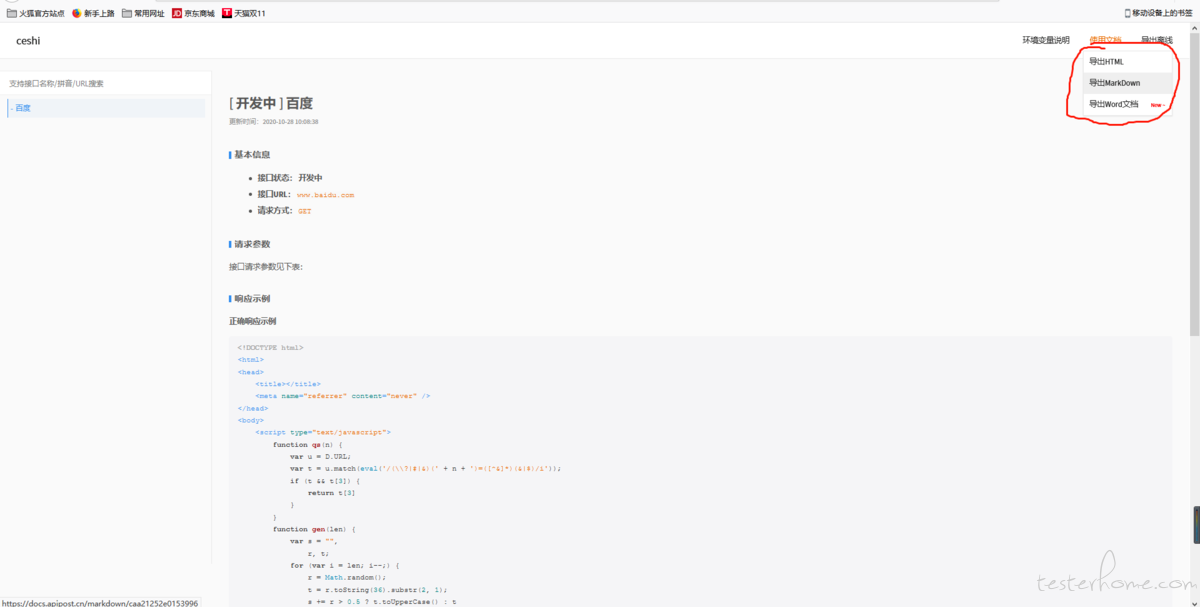Click the function gs(n) code line

pyautogui.click(x=308, y=444)
